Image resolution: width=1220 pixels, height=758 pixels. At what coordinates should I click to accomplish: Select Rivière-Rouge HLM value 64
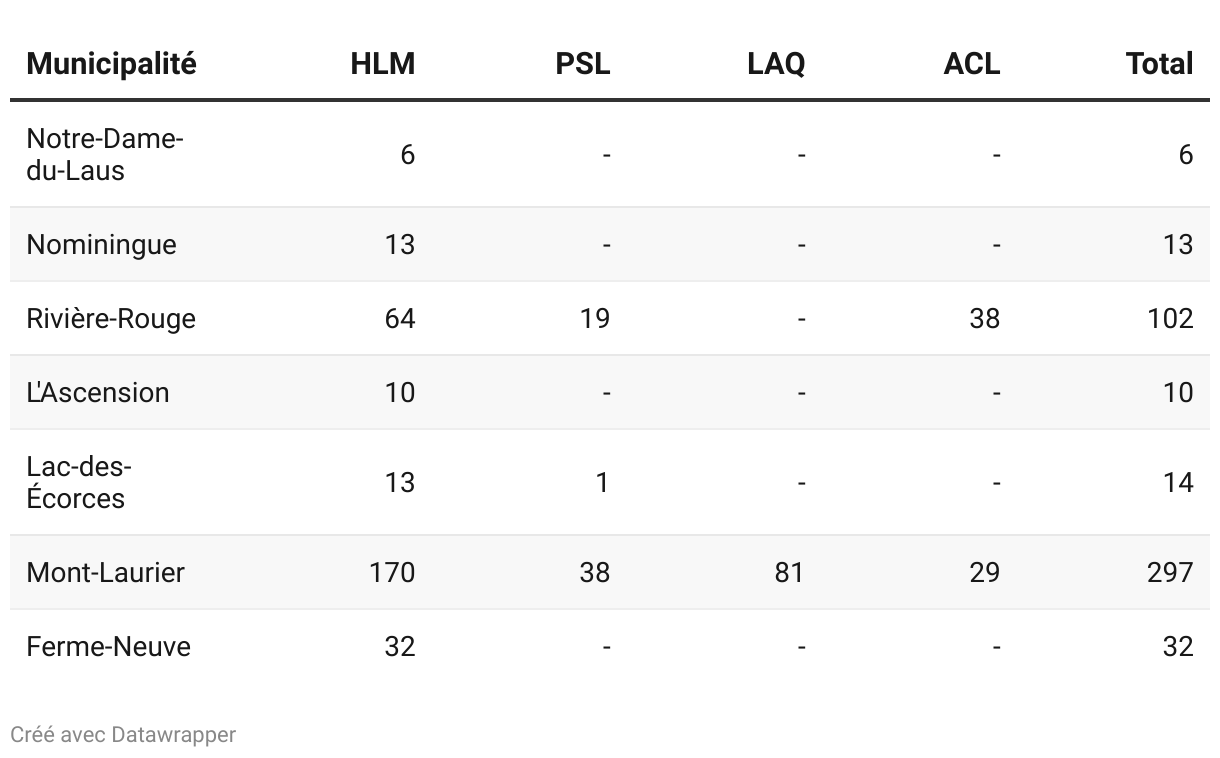pyautogui.click(x=399, y=318)
